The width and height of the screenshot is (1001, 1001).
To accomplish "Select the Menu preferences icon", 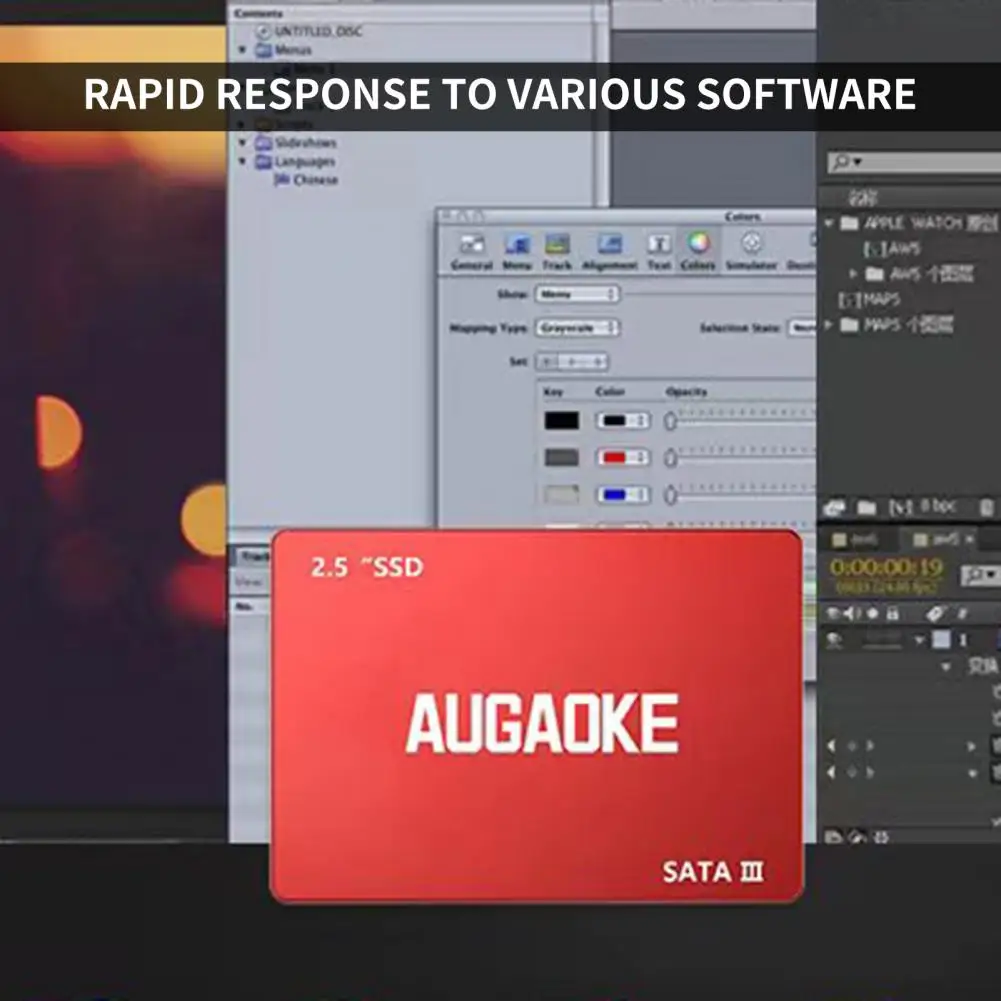I will click(517, 245).
